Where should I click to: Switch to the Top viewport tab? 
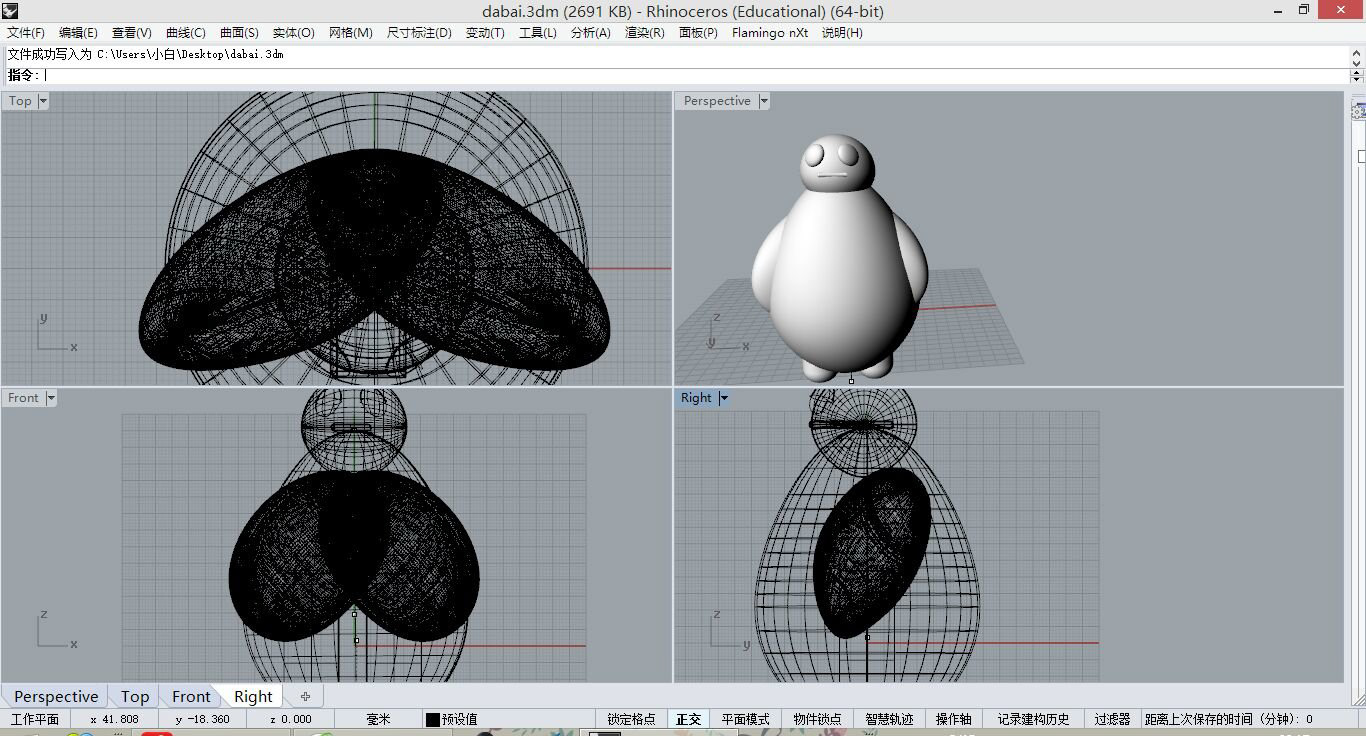tap(135, 697)
